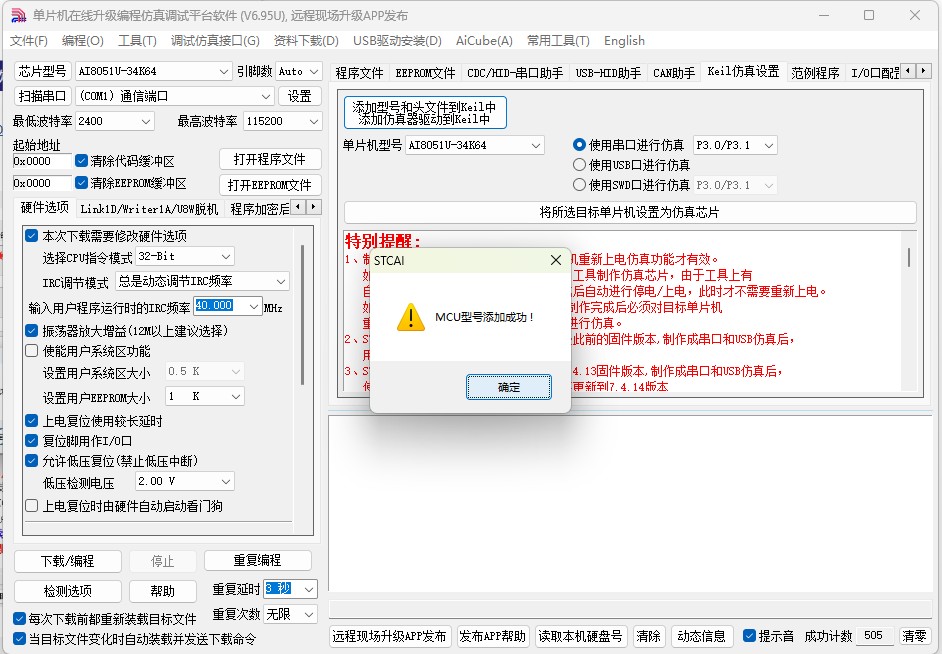
Task: Switch to CAN助手 tab
Action: 673,73
